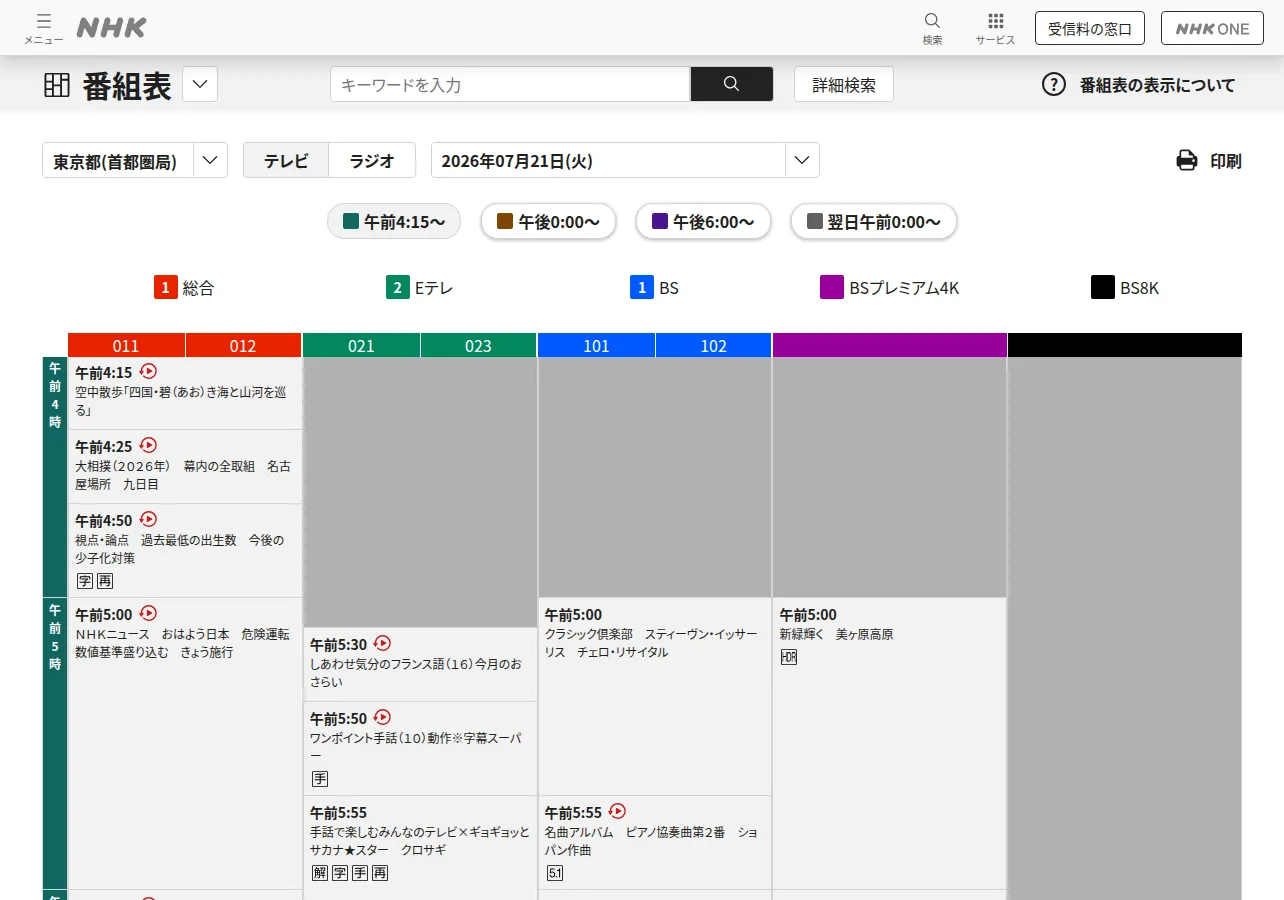Click green Eテレ channel 2 icon
The image size is (1284, 900).
[398, 287]
